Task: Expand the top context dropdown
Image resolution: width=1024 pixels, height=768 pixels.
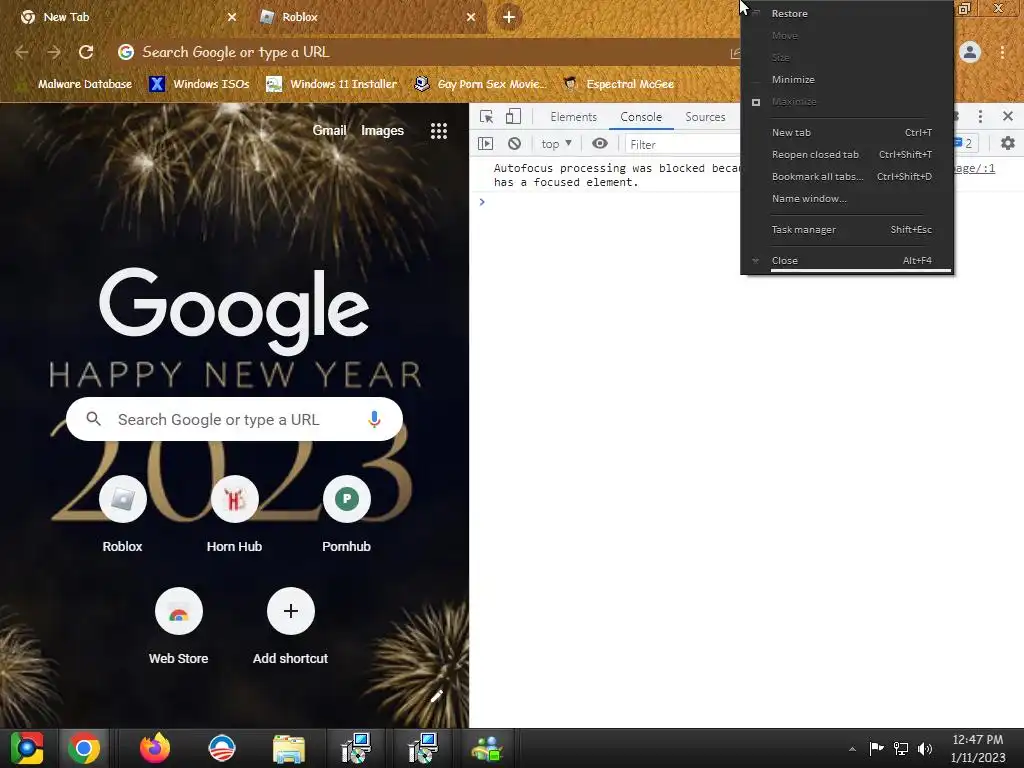Action: point(556,144)
